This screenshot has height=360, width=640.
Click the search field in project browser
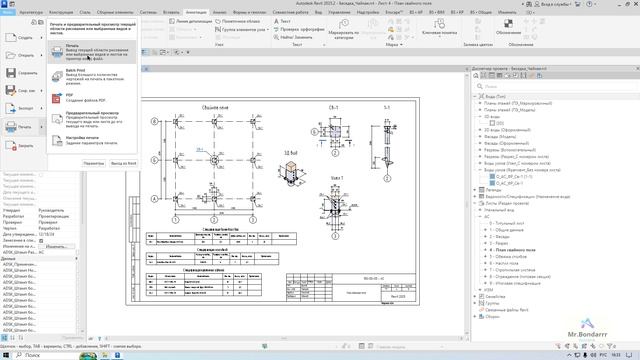pyautogui.click(x=557, y=87)
